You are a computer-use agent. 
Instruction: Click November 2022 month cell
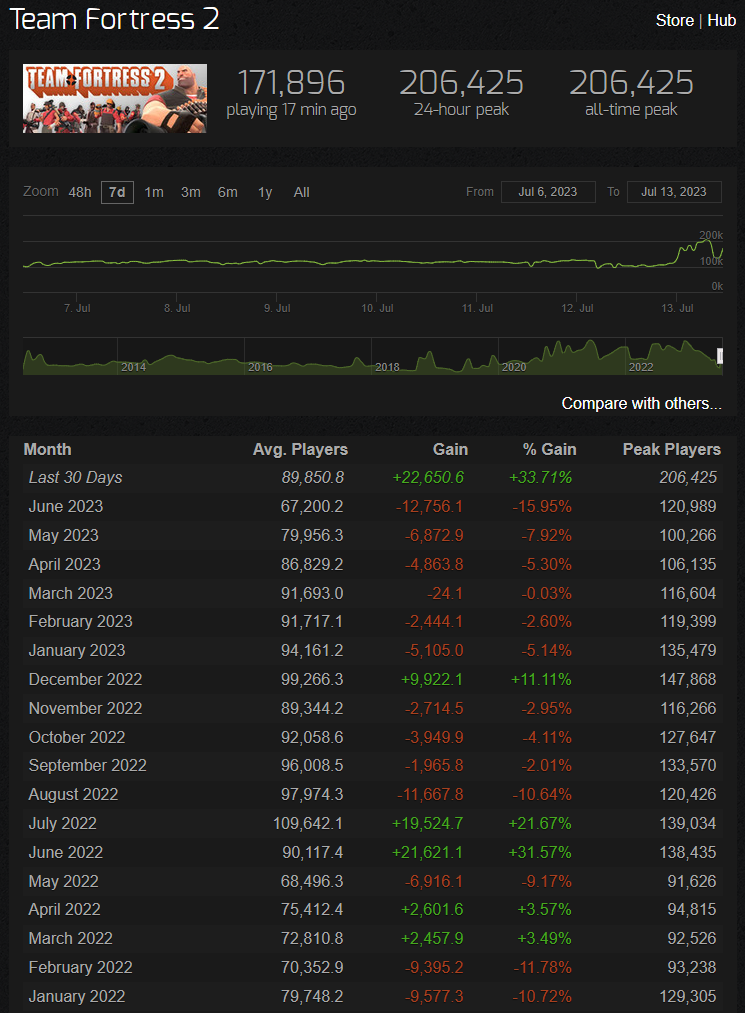85,709
